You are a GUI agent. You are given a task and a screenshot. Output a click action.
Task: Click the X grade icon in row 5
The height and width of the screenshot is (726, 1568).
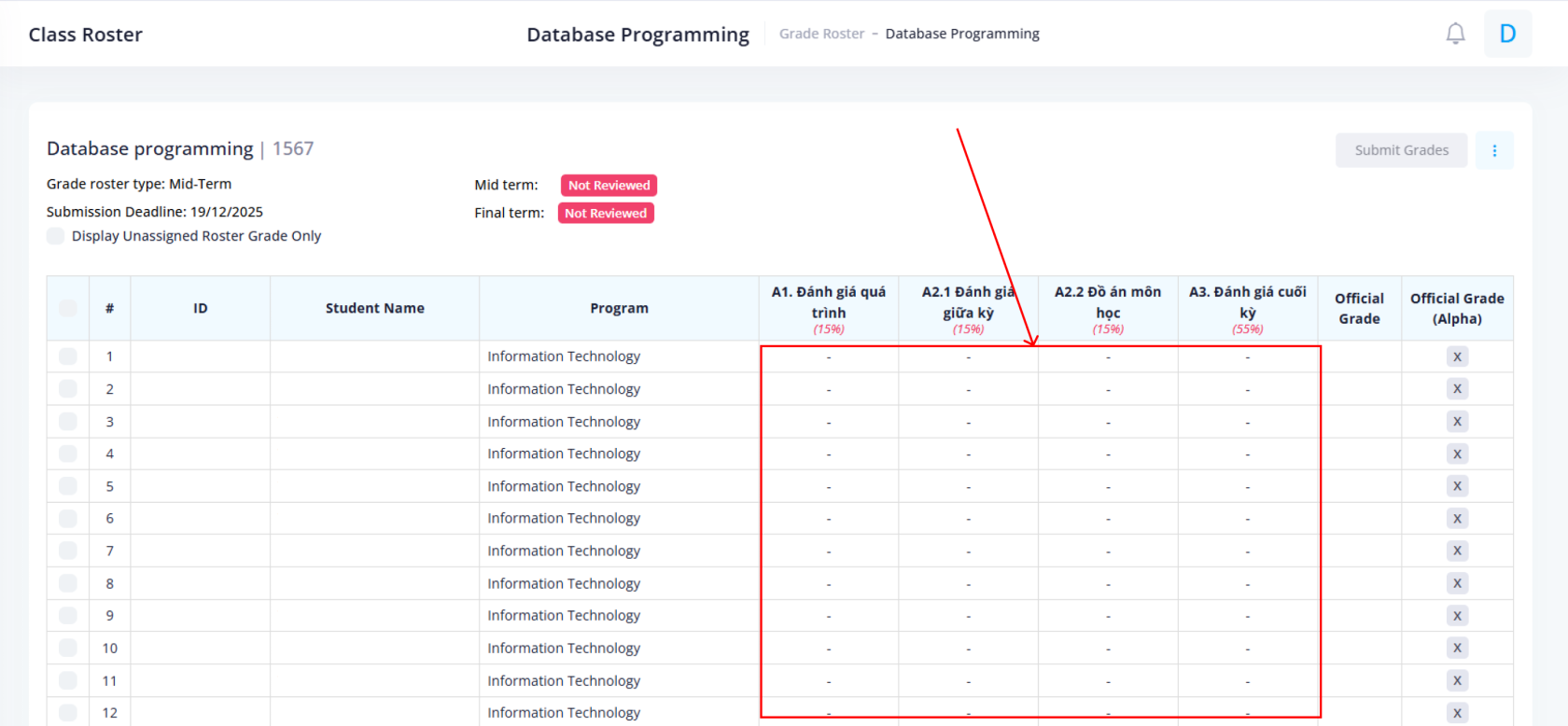tap(1456, 486)
